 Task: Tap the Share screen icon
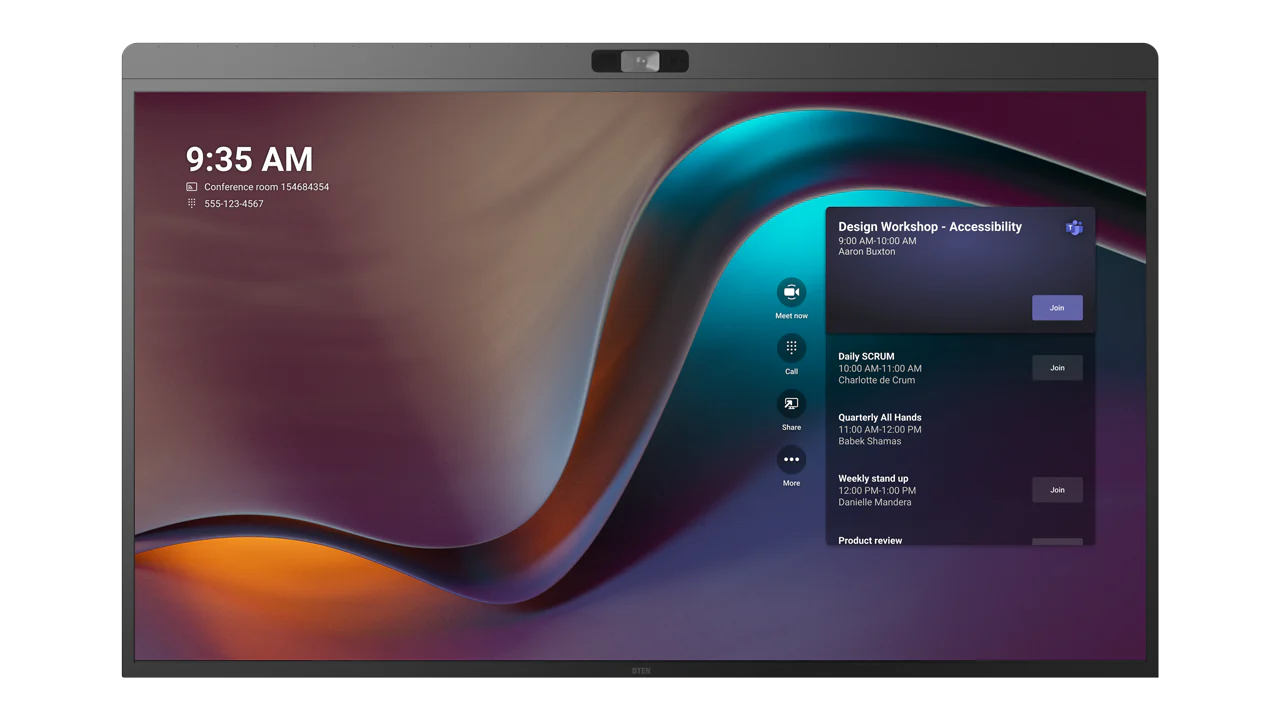point(791,404)
